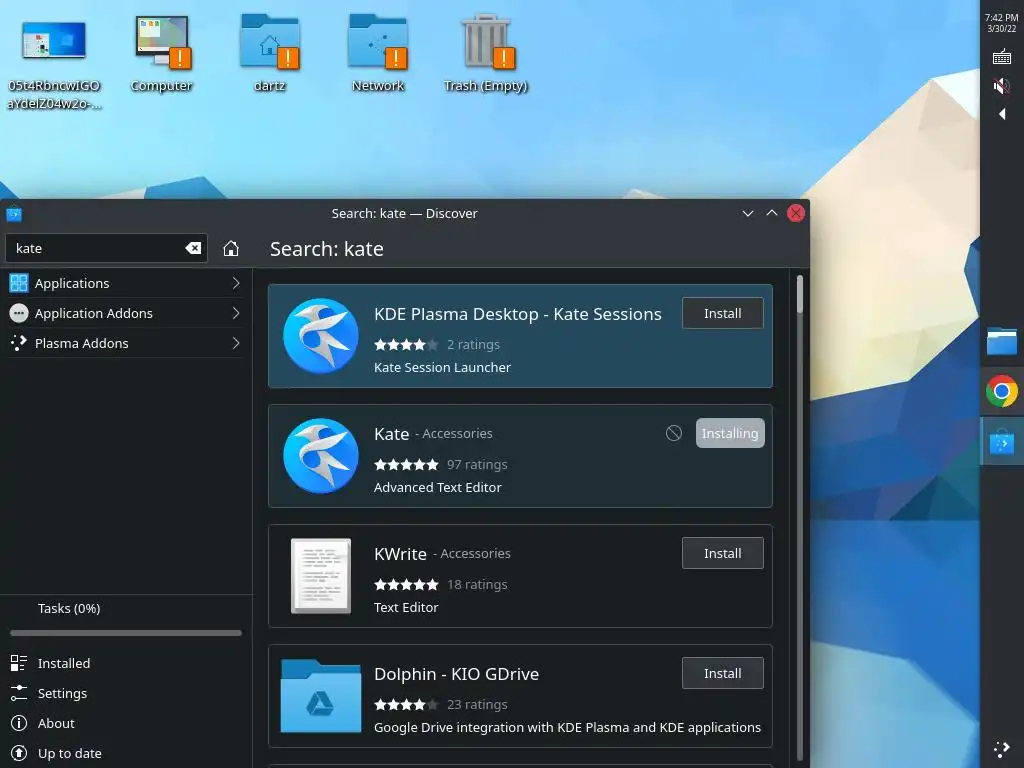
Task: Go to Discover home page
Action: click(x=231, y=248)
